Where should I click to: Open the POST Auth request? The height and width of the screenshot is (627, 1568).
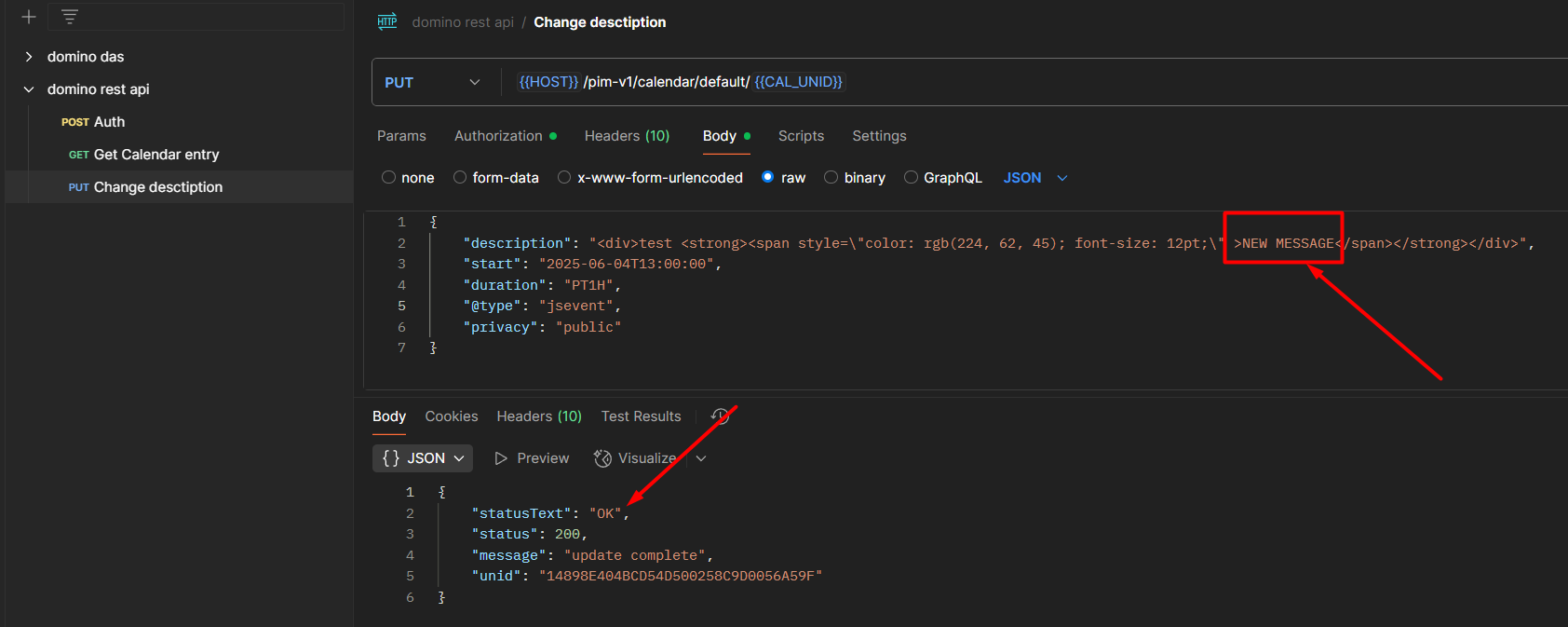coord(179,122)
